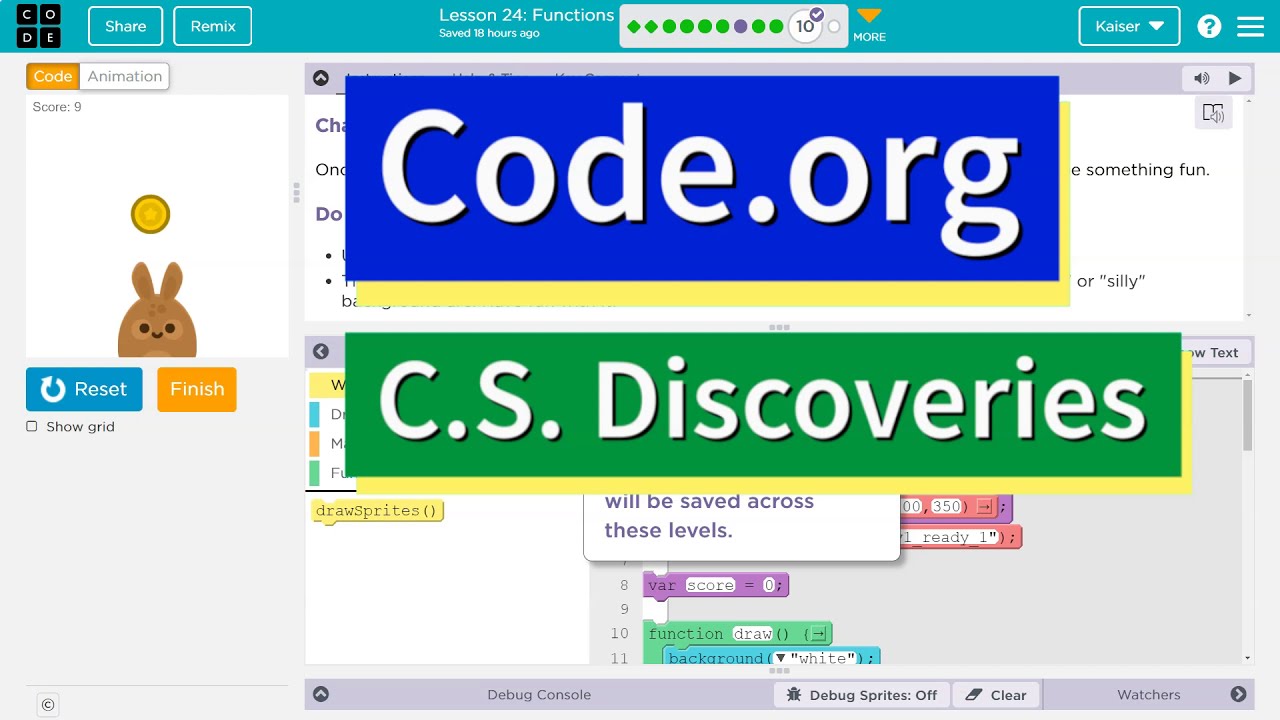Click line number 8 in editor
The height and width of the screenshot is (720, 1280).
point(624,585)
